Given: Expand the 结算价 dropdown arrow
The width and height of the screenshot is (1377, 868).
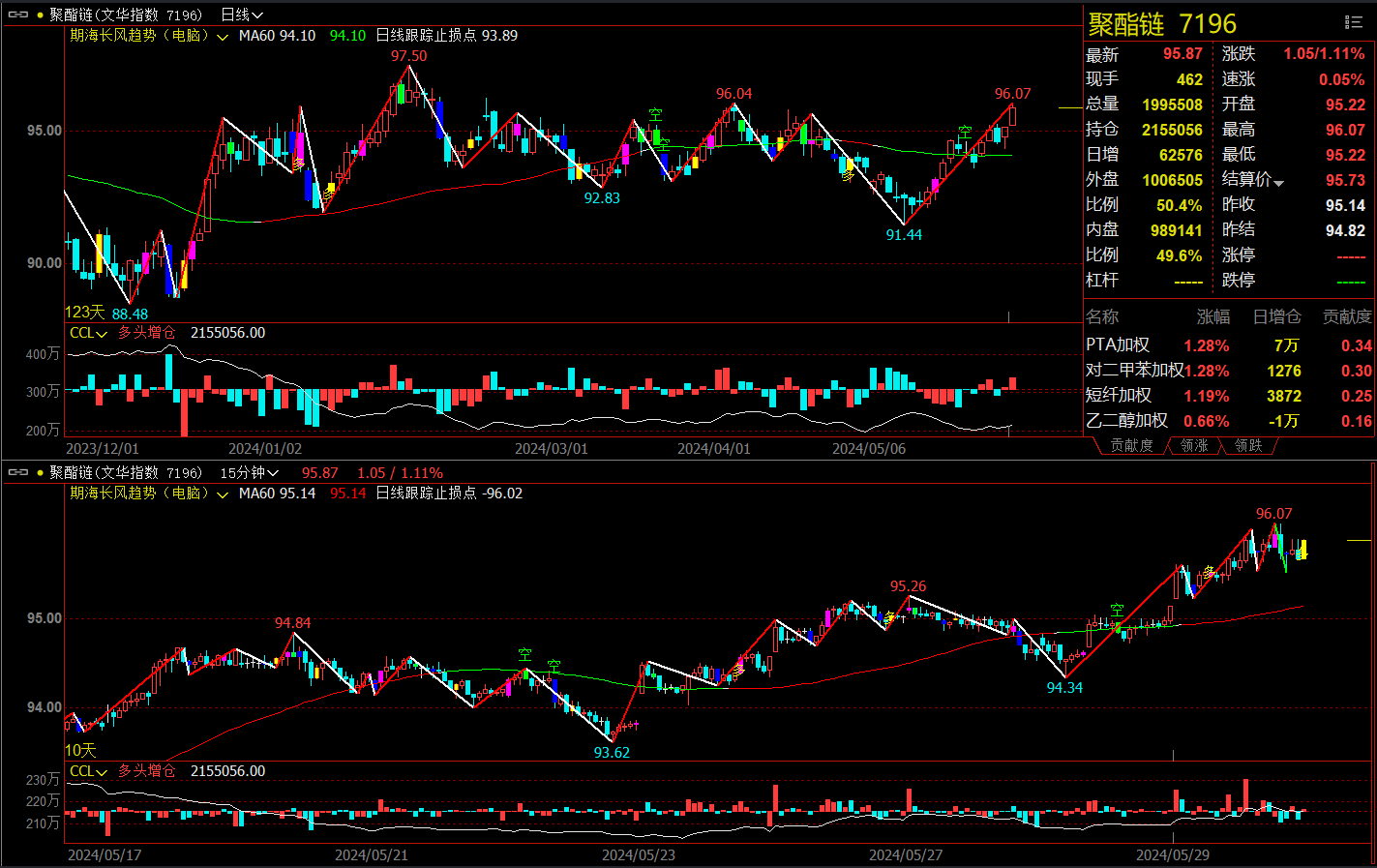Looking at the screenshot, I should pos(1278,183).
